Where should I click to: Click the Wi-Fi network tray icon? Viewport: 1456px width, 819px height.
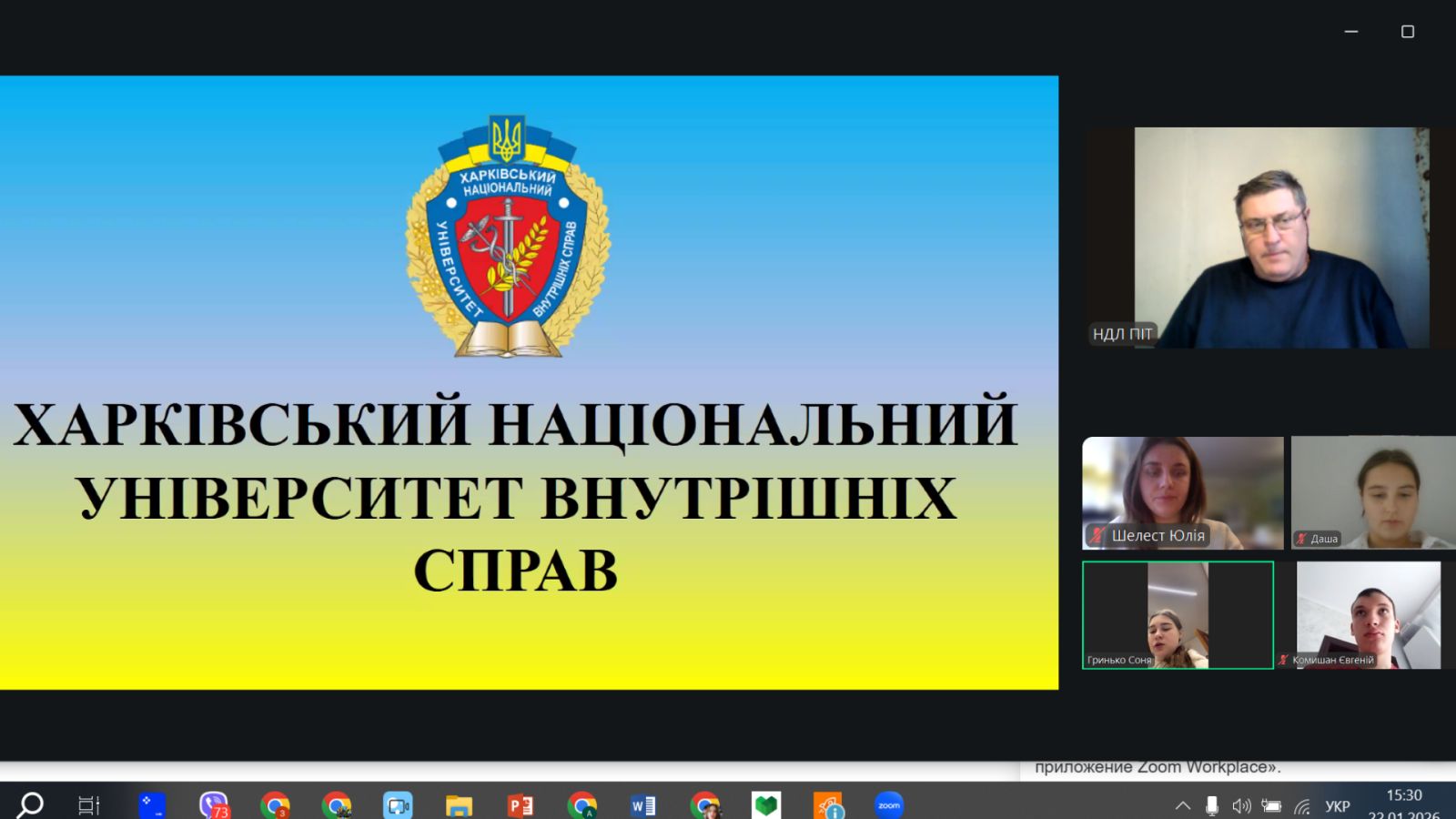(x=1302, y=806)
